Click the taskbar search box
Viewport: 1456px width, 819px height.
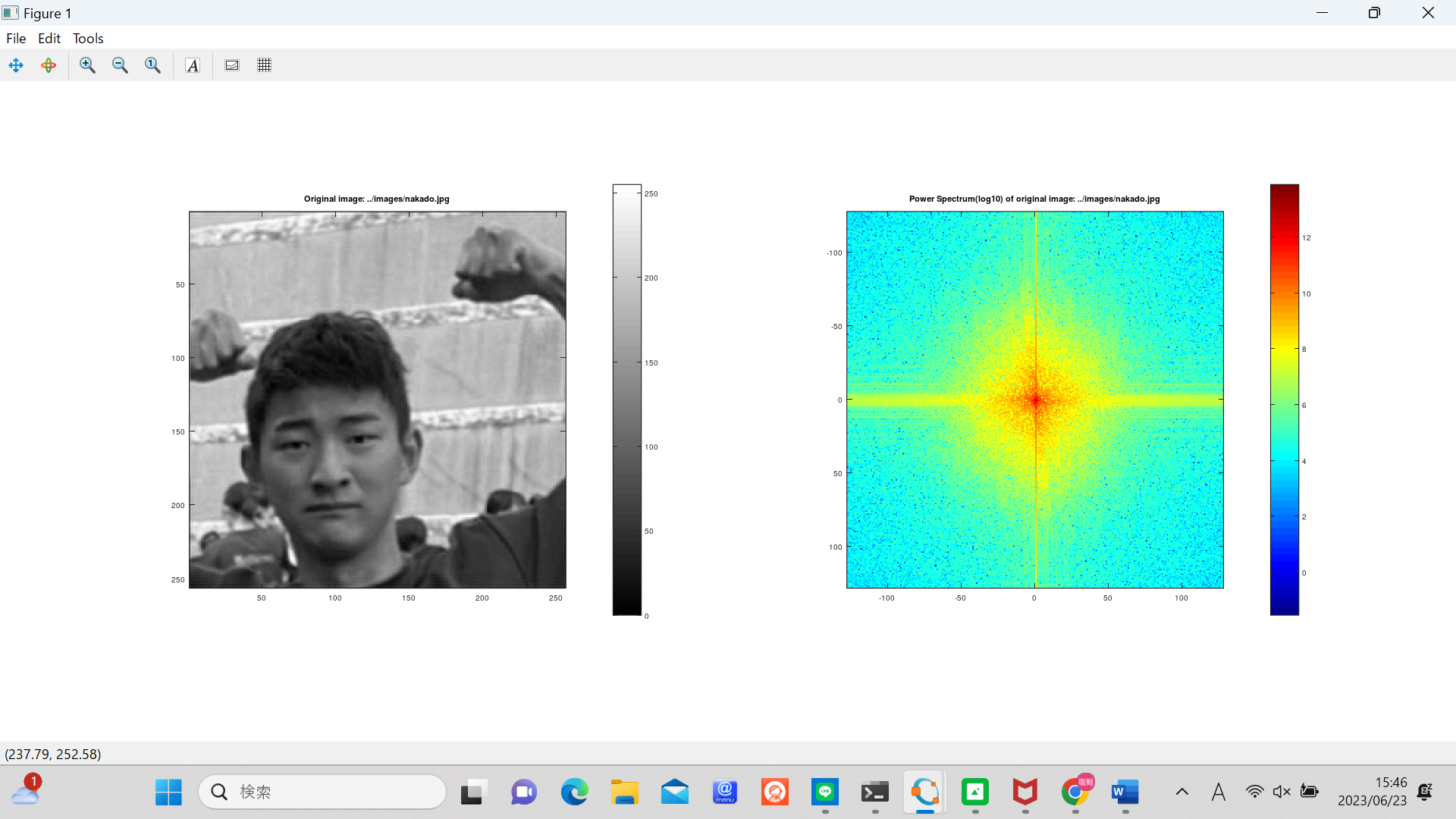(x=322, y=792)
